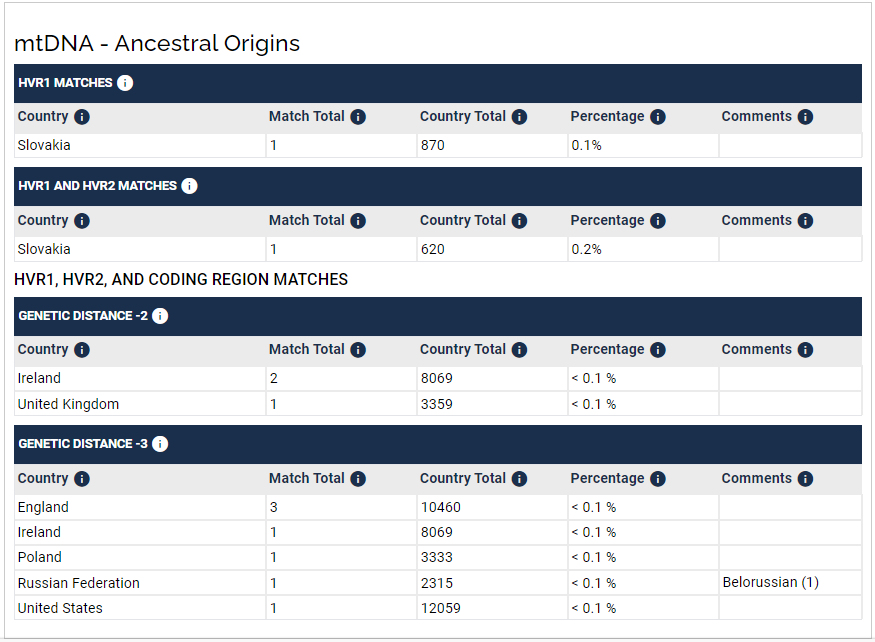The width and height of the screenshot is (875, 642).
Task: Click the GENETIC DISTANCE -3 info icon
Action: click(x=160, y=443)
